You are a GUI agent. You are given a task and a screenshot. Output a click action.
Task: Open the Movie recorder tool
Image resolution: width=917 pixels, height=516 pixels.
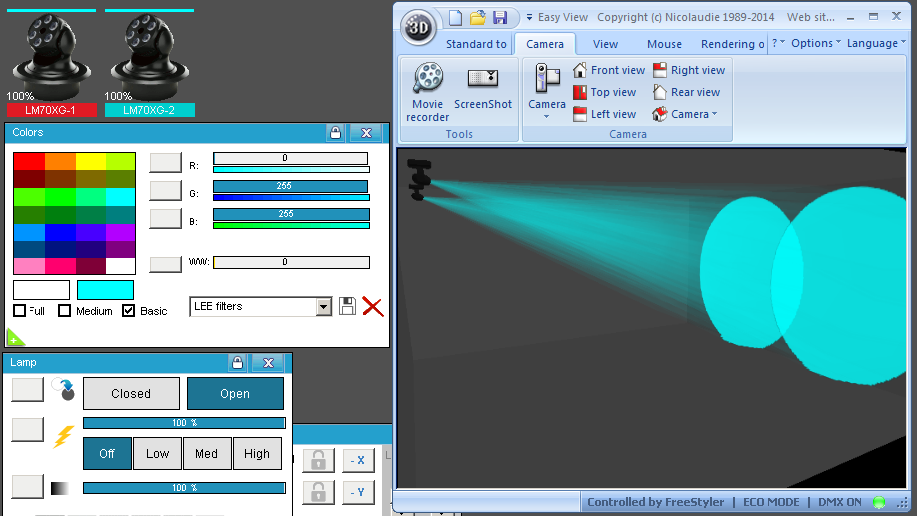428,92
